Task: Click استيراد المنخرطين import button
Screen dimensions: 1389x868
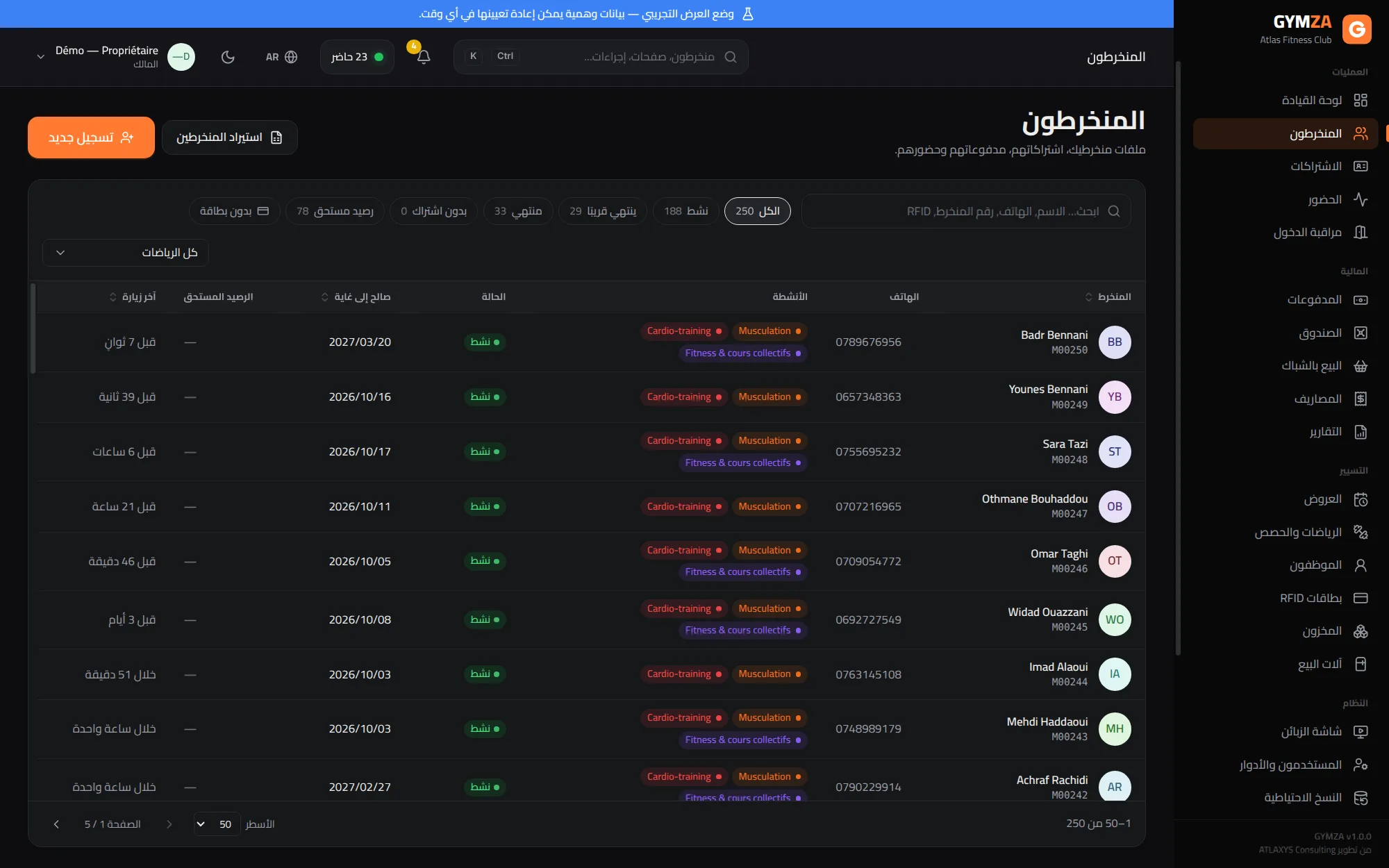Action: tap(229, 137)
